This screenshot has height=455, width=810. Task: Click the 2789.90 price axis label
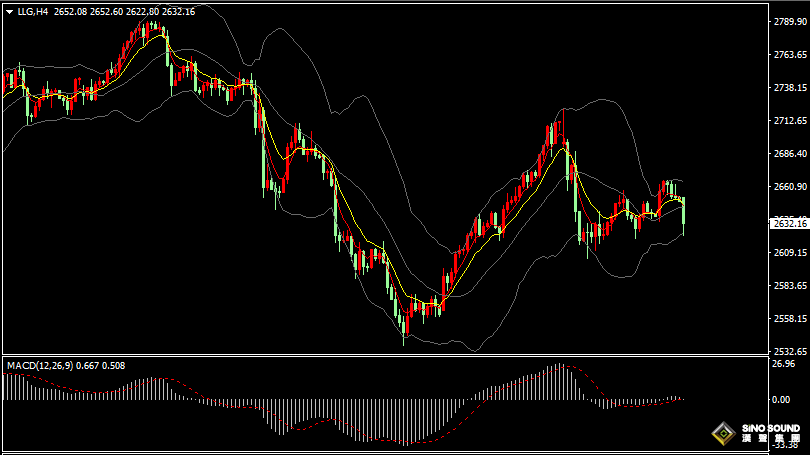pos(790,22)
